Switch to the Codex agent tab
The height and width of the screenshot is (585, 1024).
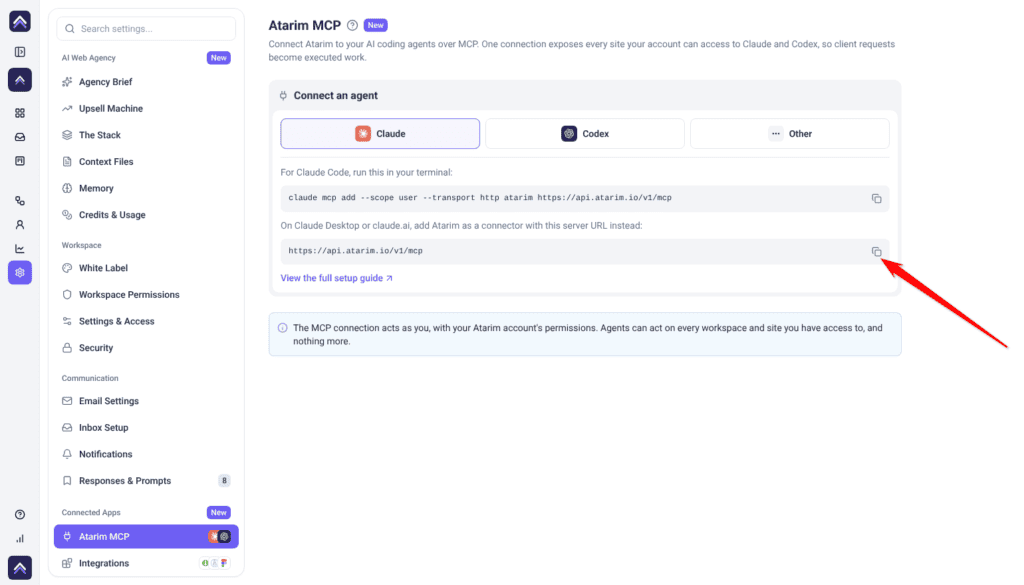point(584,134)
